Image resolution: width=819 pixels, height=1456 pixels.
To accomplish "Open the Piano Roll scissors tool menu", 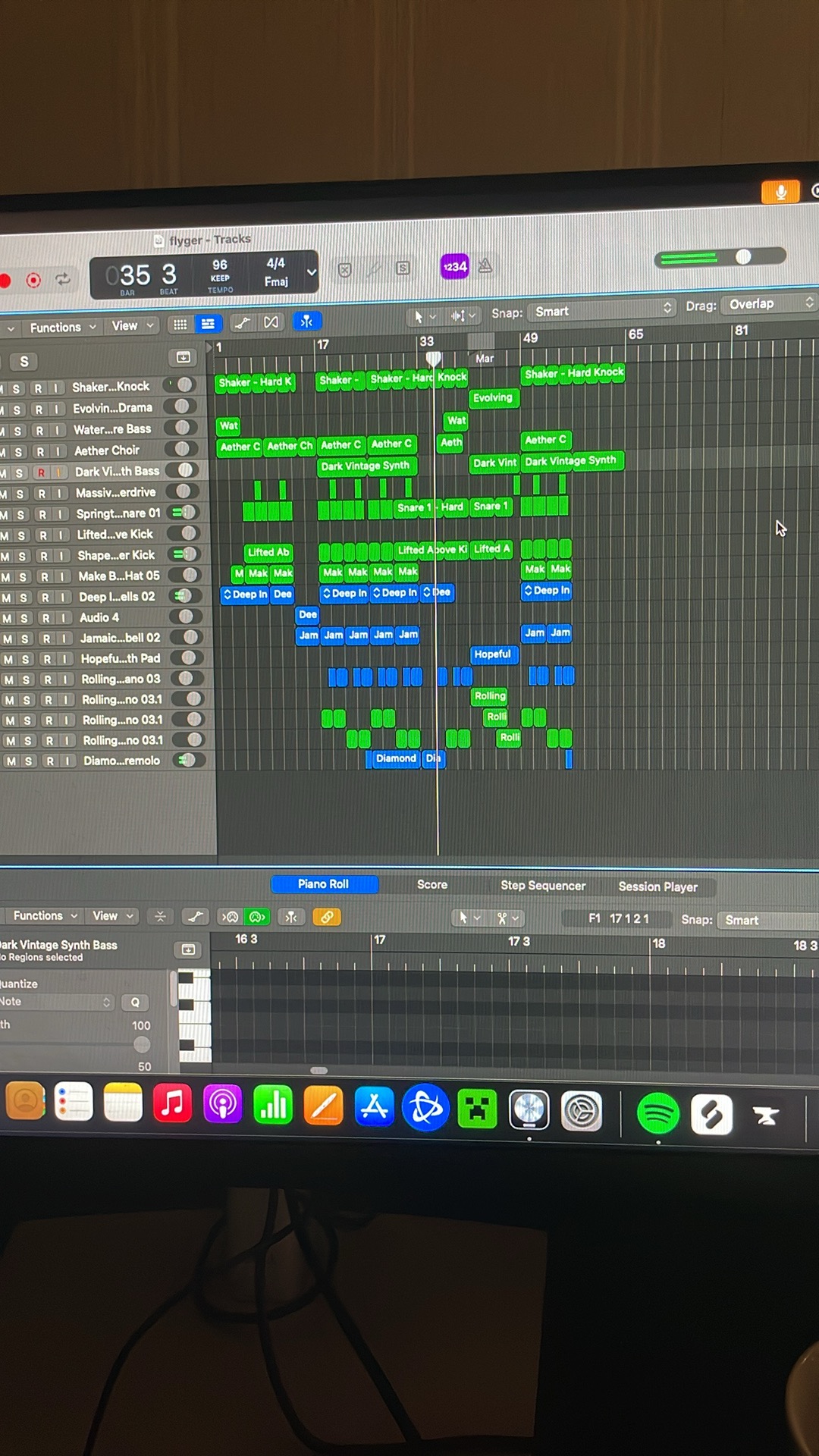I will pos(507,918).
